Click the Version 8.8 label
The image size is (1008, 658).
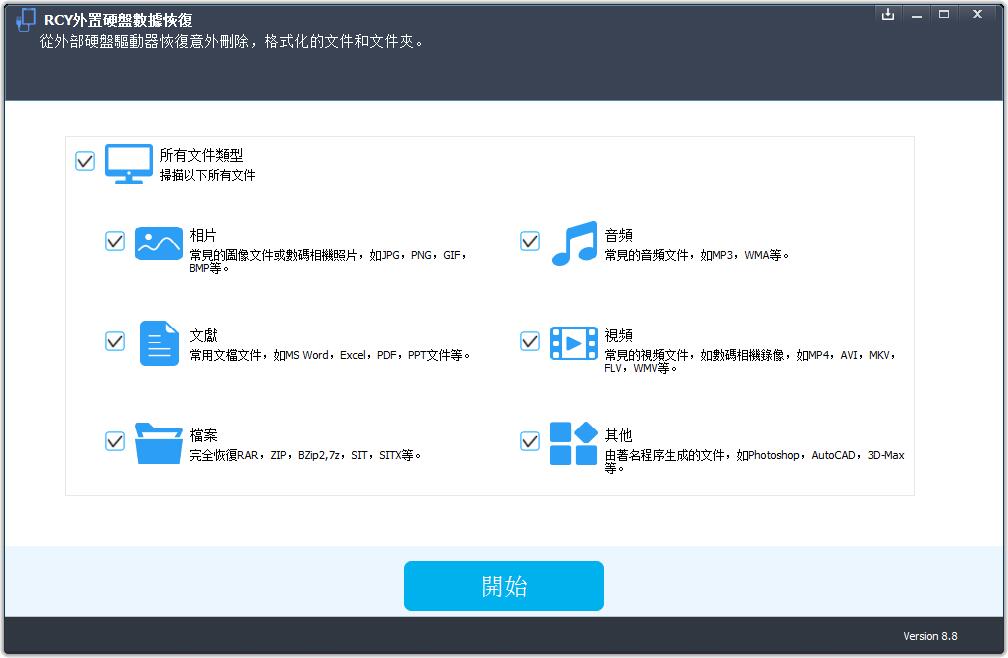pyautogui.click(x=930, y=636)
